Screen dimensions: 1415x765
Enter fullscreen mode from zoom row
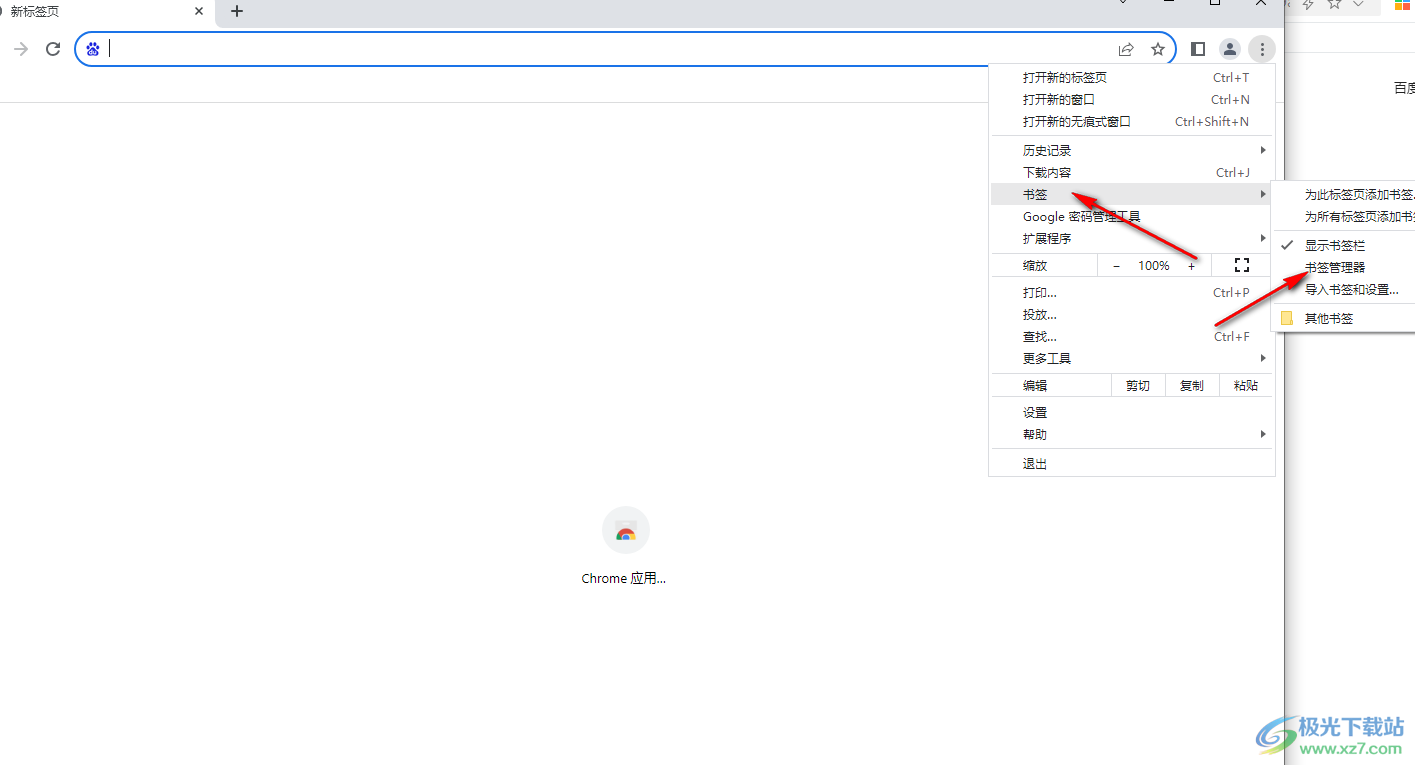click(x=1242, y=265)
